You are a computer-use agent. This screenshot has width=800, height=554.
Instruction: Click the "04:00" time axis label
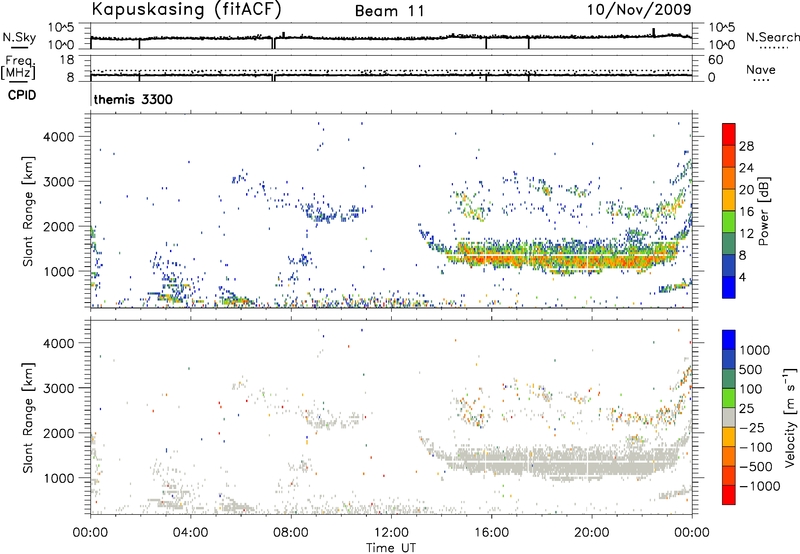190,533
